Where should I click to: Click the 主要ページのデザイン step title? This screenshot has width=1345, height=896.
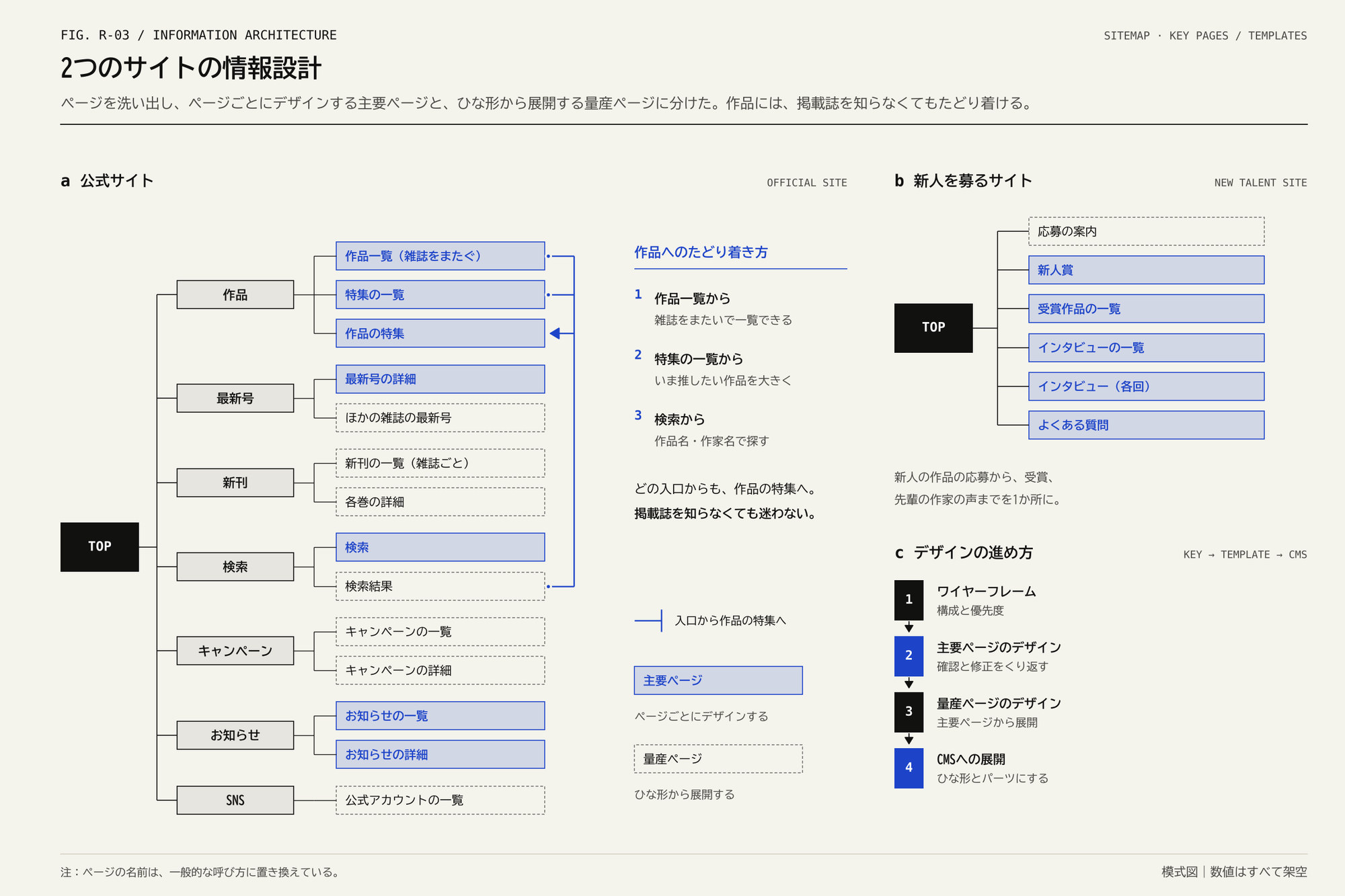pyautogui.click(x=999, y=647)
